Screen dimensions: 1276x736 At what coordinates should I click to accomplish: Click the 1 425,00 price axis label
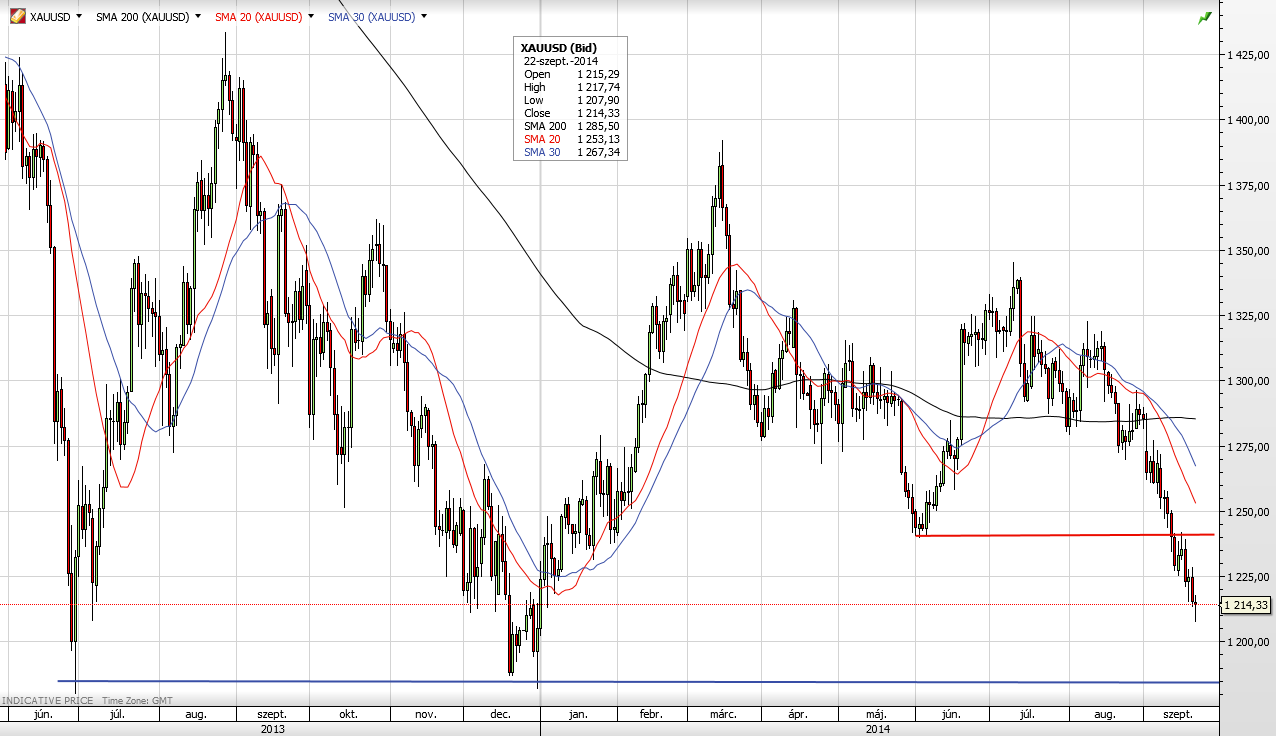(1247, 57)
